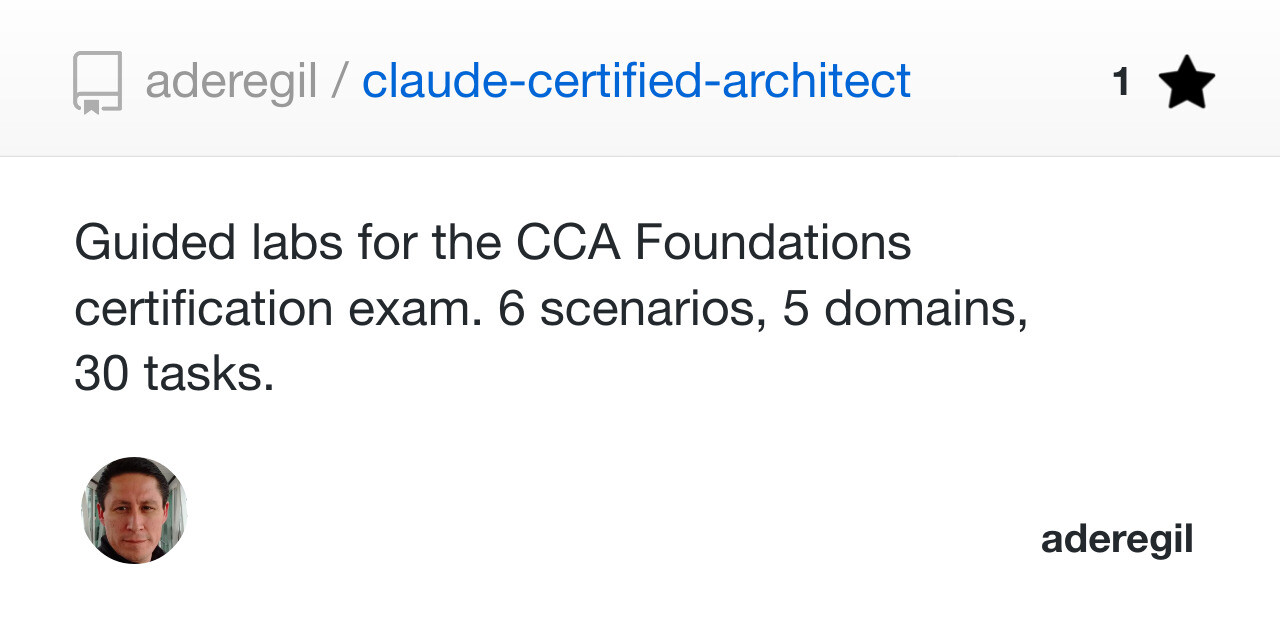1280x640 pixels.
Task: Click the aderegil profile avatar photo
Action: pyautogui.click(x=133, y=510)
